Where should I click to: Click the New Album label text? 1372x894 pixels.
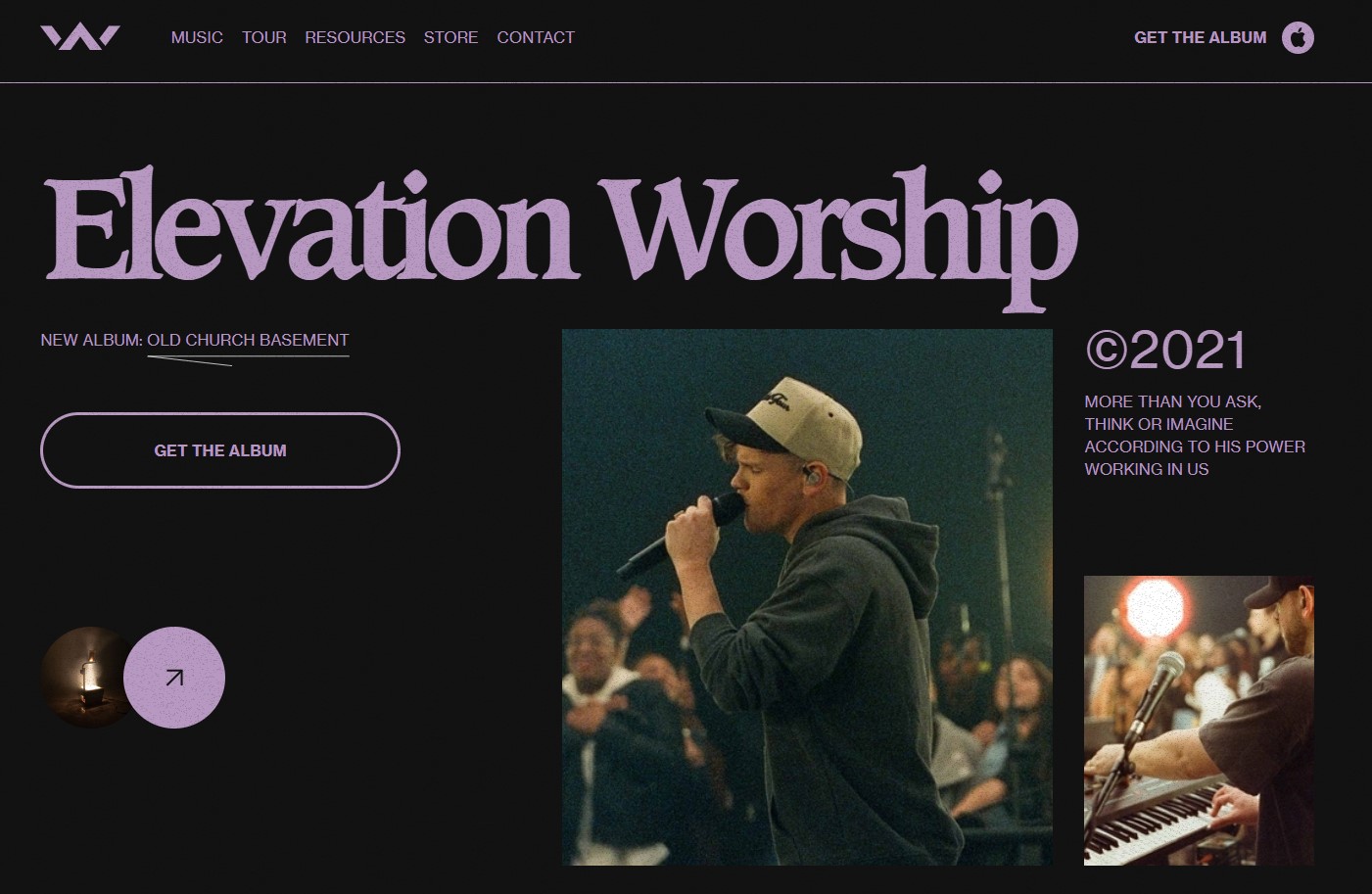pos(91,340)
